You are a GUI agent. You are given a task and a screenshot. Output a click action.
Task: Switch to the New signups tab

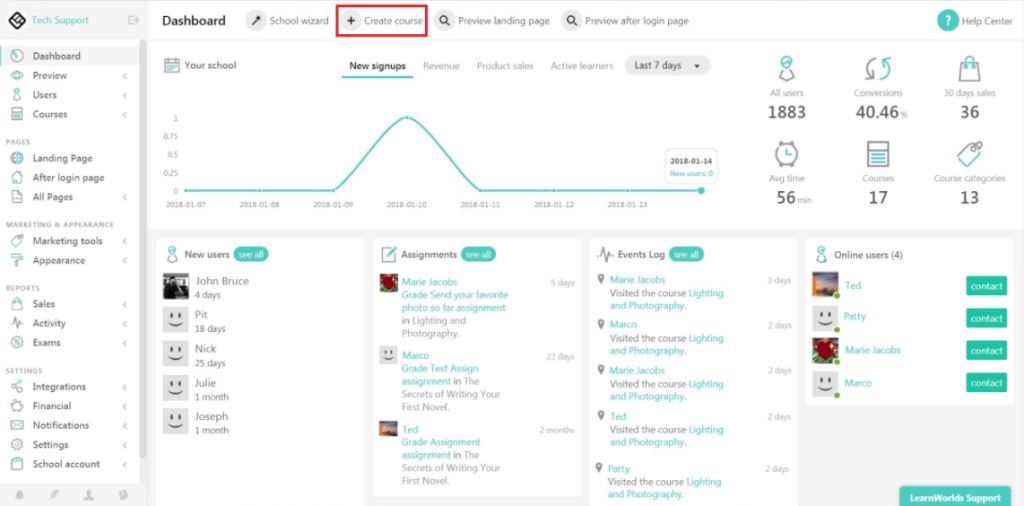coord(377,66)
